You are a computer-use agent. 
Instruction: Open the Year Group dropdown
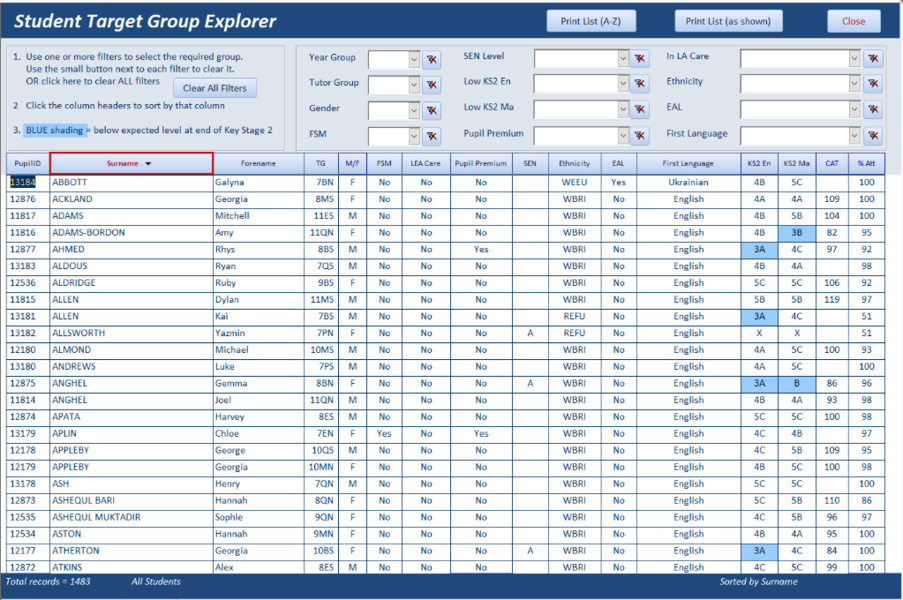pyautogui.click(x=414, y=60)
